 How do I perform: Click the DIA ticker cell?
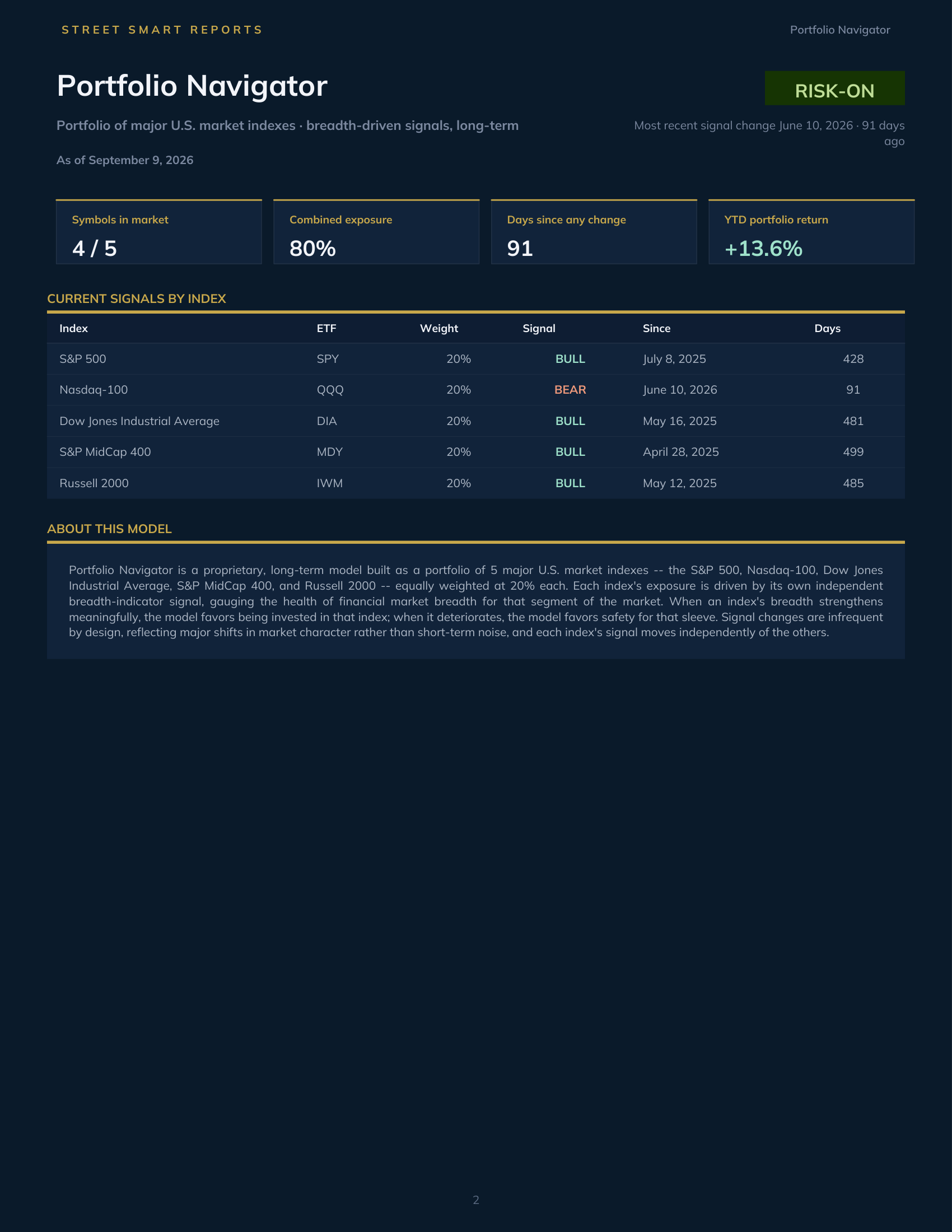326,421
